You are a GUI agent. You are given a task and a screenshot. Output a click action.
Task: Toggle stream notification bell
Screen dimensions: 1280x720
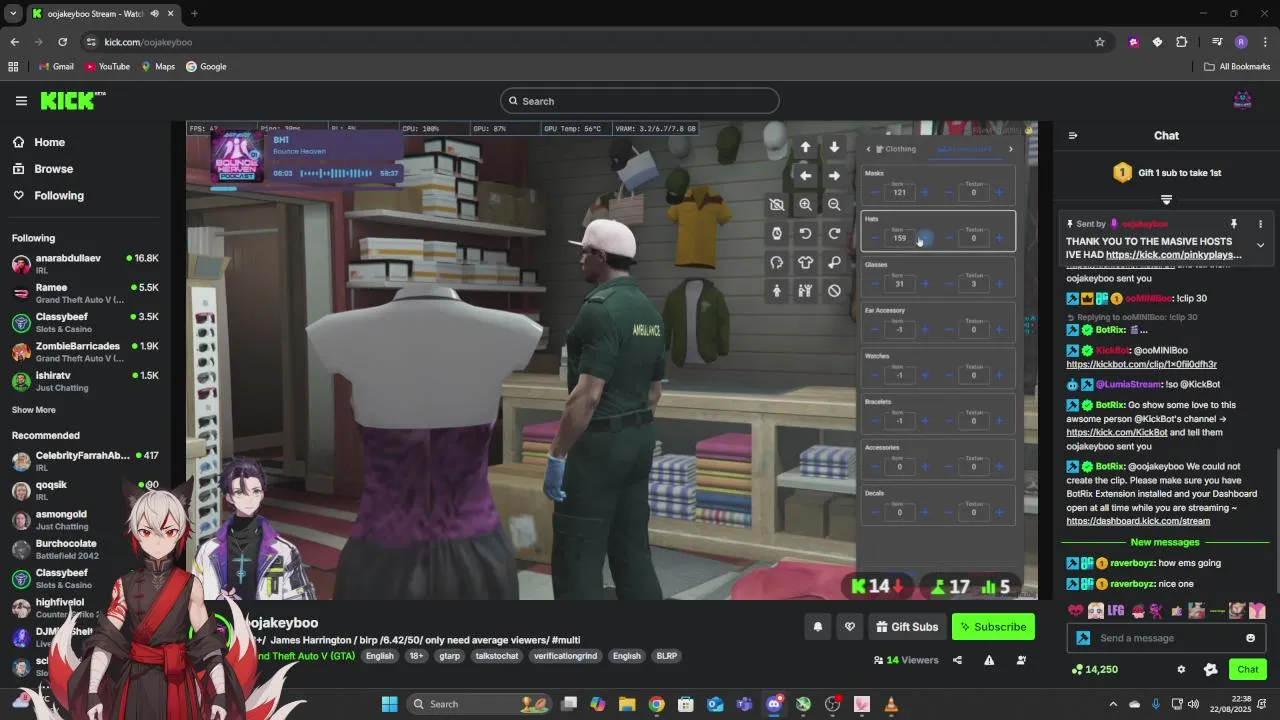pos(818,627)
